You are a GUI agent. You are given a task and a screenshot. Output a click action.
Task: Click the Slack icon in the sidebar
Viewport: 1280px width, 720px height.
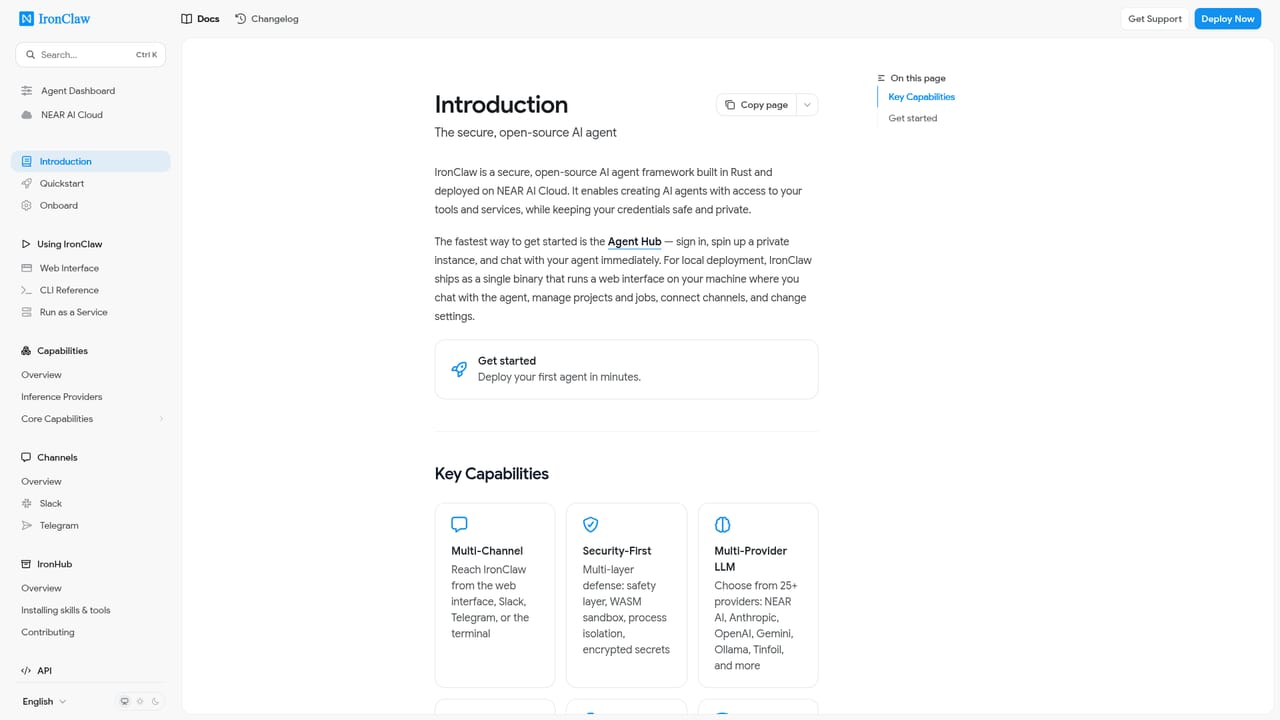pos(27,504)
